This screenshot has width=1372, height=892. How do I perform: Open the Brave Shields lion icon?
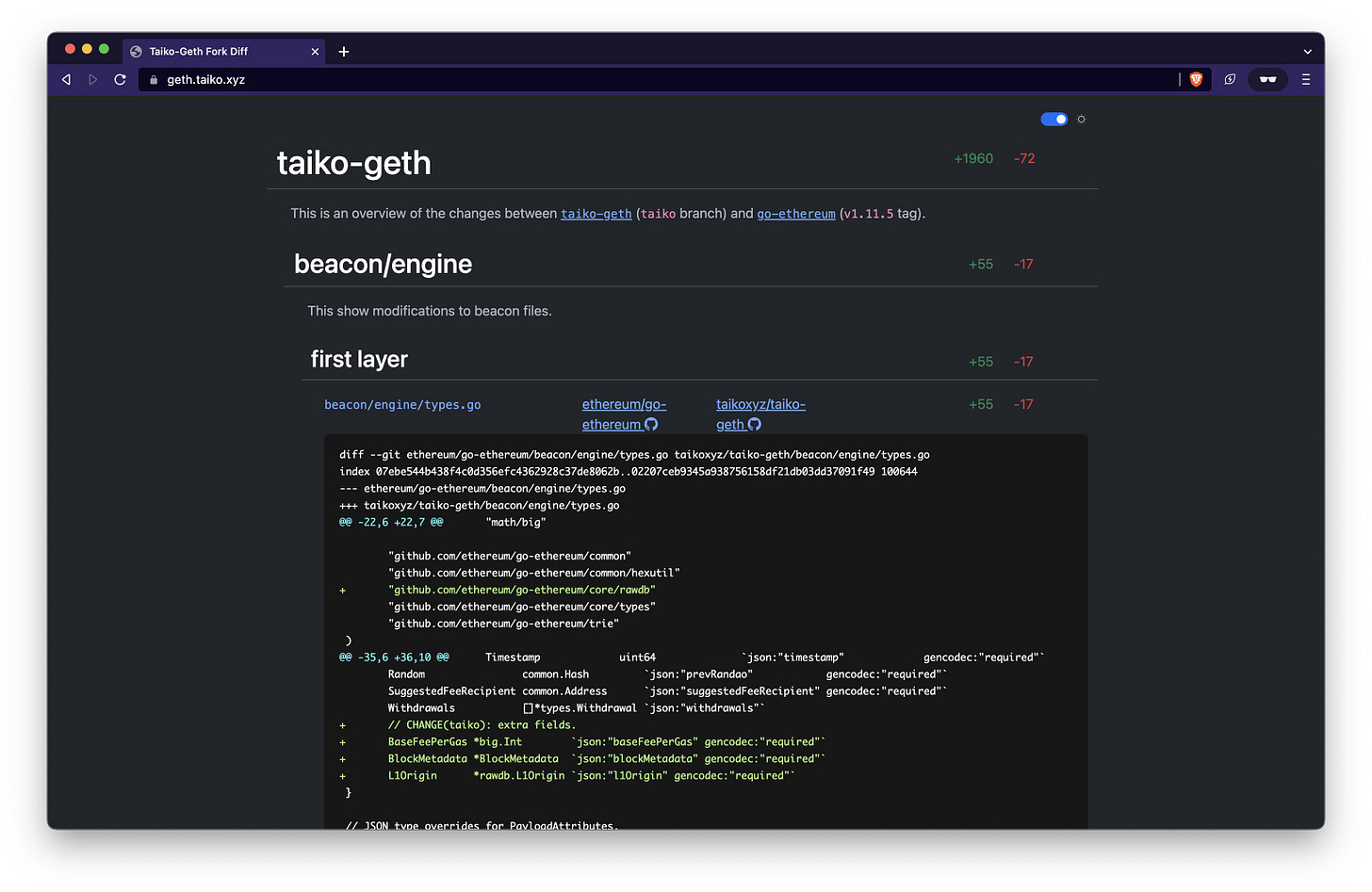(1196, 80)
